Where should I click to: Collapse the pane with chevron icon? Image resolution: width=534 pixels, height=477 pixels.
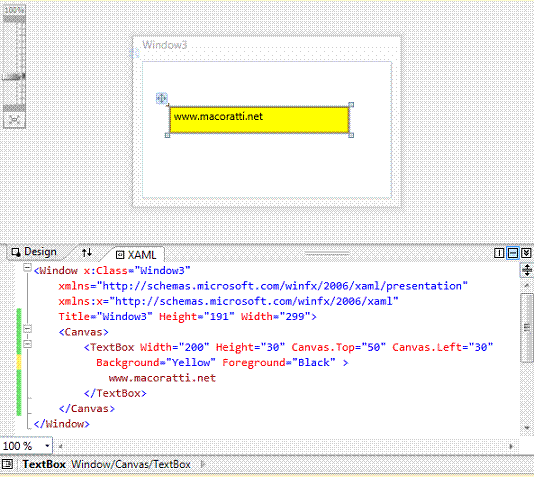pyautogui.click(x=526, y=253)
